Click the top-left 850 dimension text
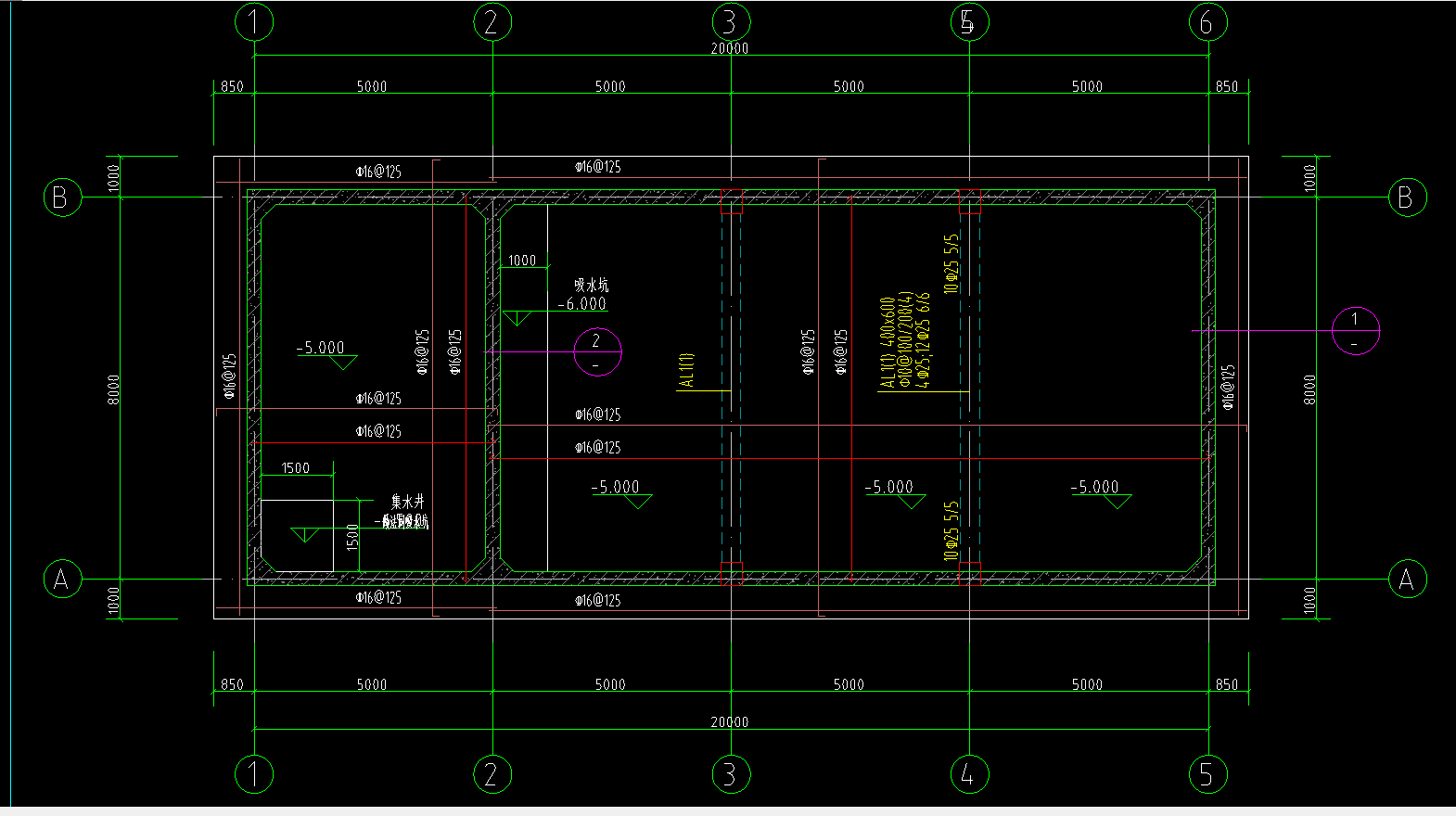Viewport: 1456px width, 816px height. tap(232, 86)
